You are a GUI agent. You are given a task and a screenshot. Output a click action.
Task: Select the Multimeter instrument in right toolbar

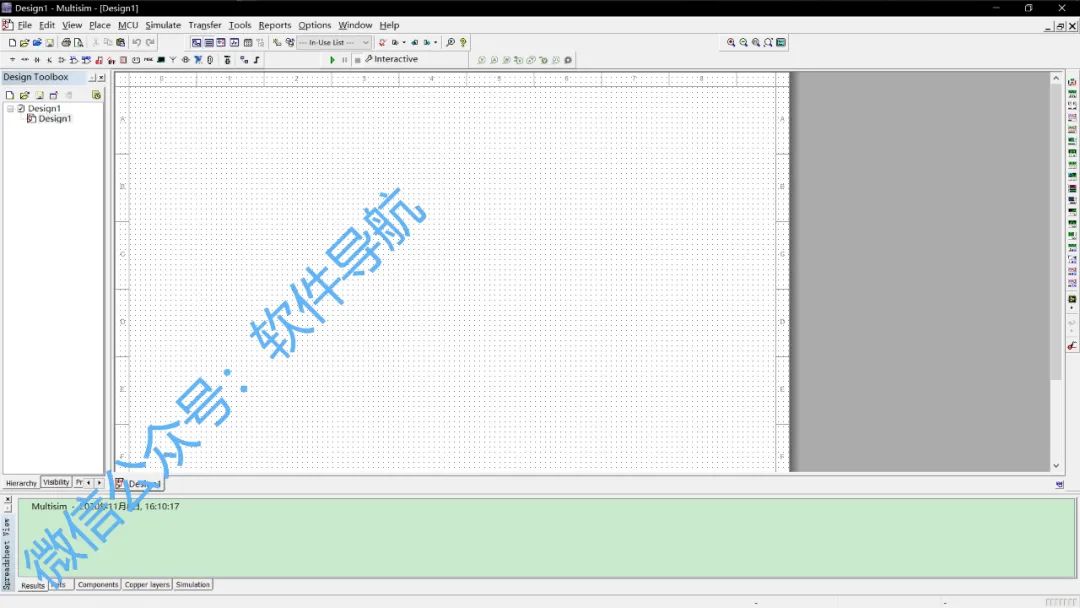tap(1072, 81)
